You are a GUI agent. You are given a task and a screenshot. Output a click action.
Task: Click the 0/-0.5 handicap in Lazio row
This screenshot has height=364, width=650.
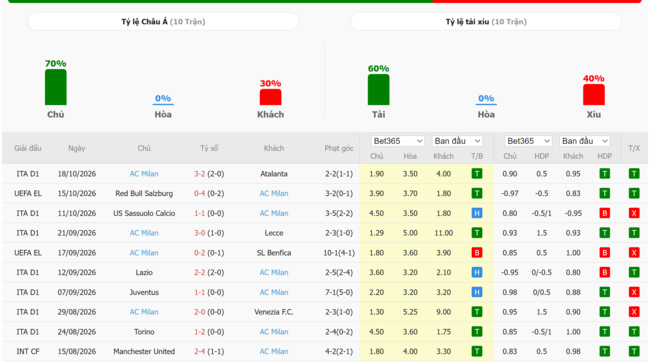[x=541, y=272]
